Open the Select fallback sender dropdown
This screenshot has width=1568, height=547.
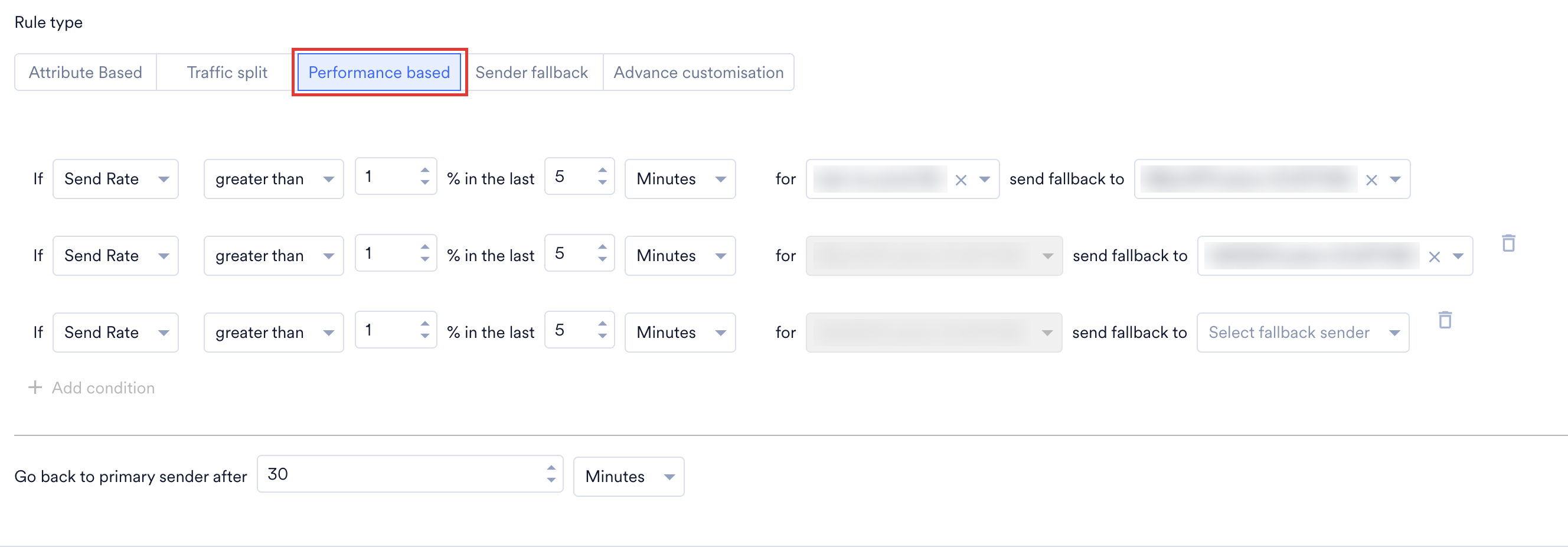1303,333
